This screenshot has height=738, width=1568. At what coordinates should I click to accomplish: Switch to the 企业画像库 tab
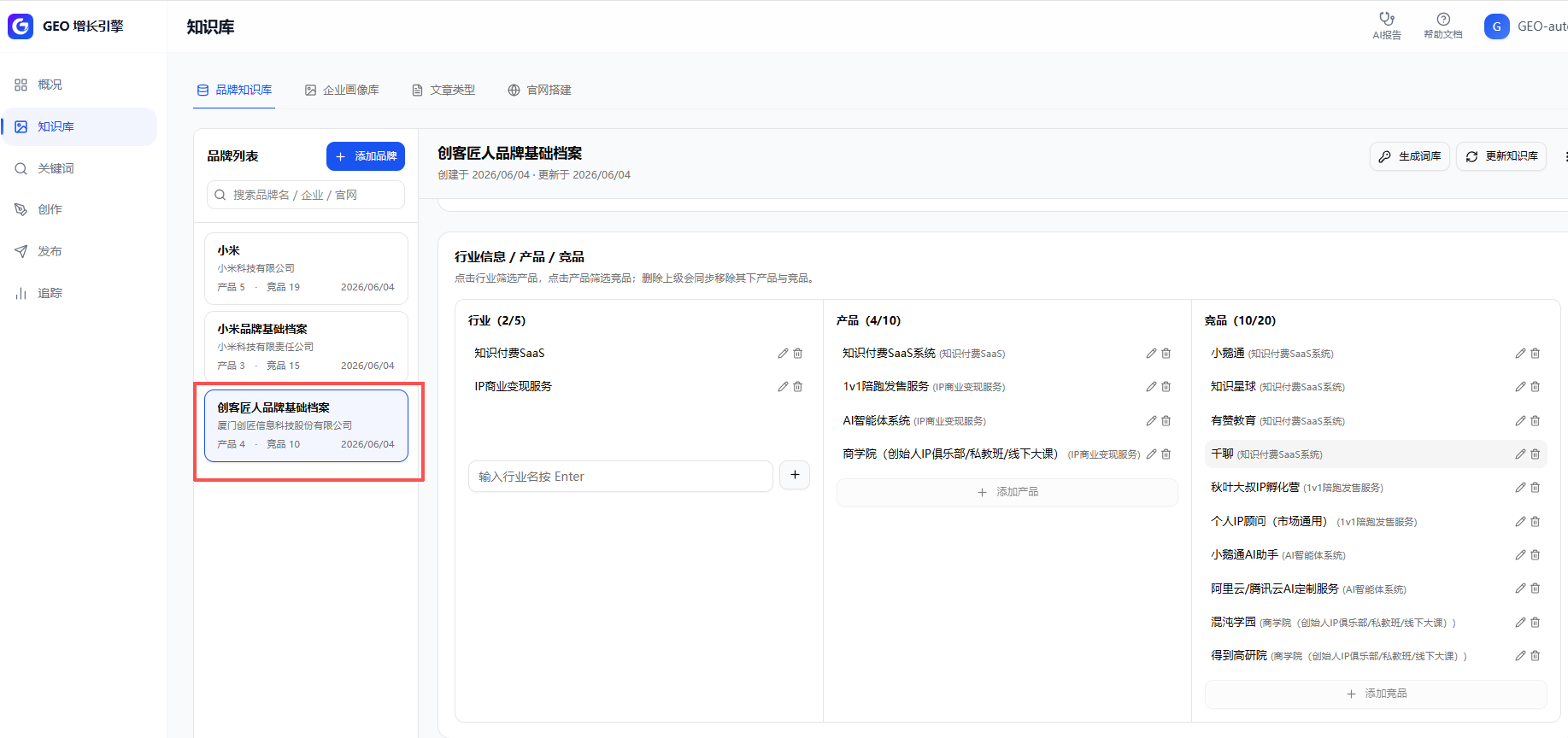(342, 90)
